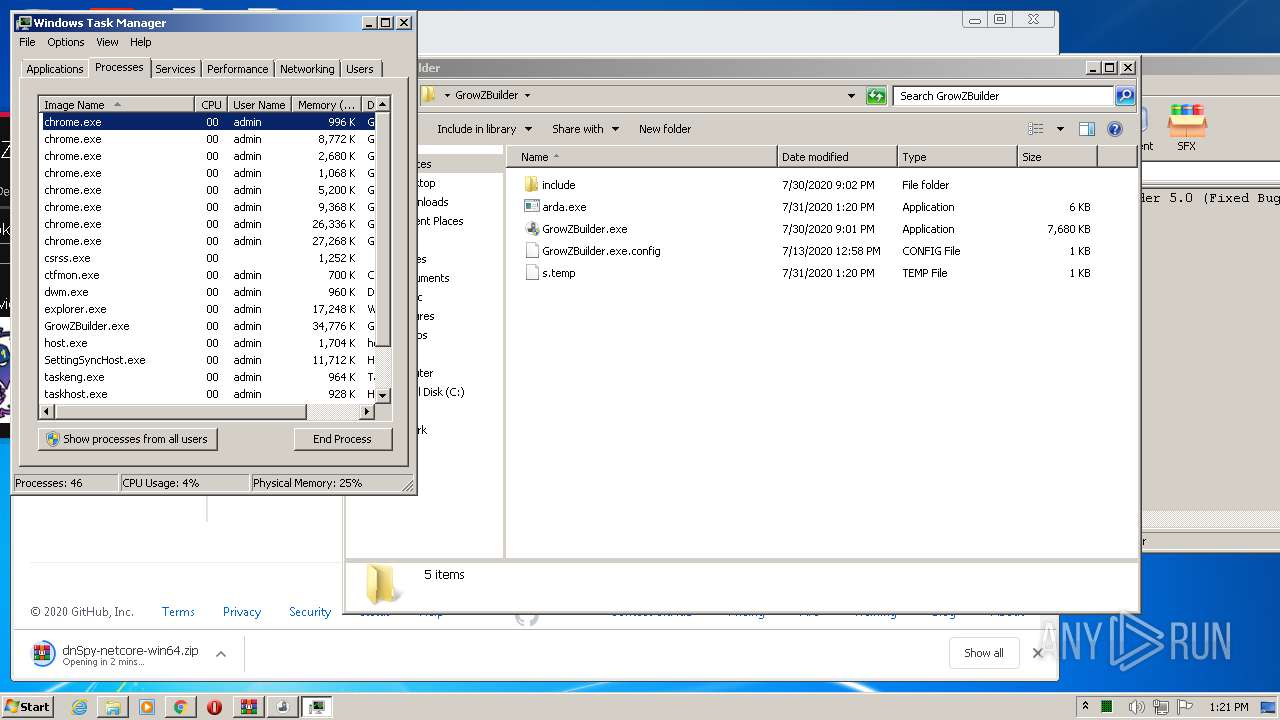Click New folder in Explorer toolbar
The image size is (1280, 720).
(x=665, y=129)
